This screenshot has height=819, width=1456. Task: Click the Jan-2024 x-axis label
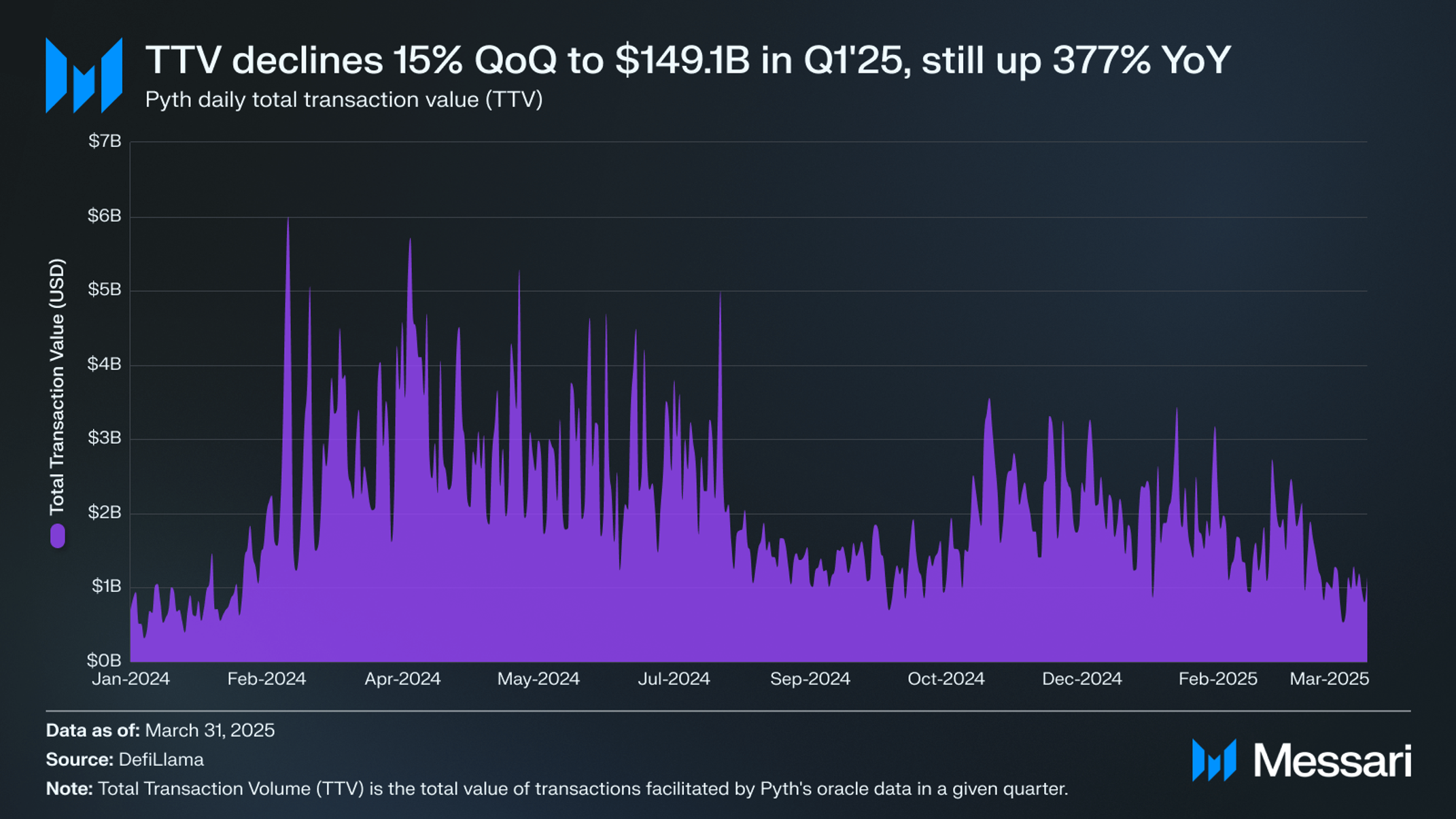point(131,679)
